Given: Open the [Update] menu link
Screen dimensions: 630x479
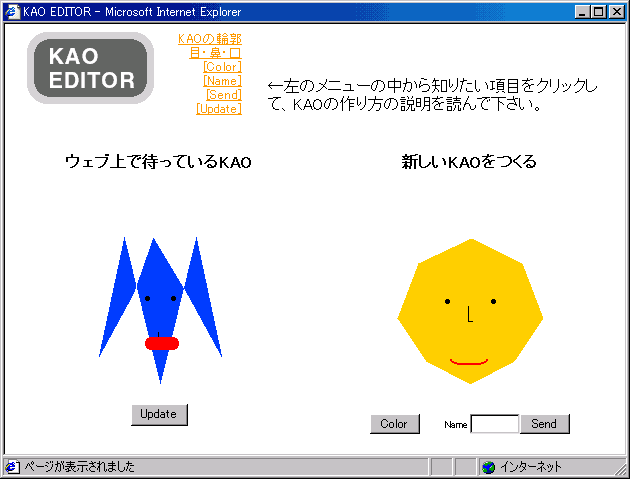Looking at the screenshot, I should (x=218, y=109).
